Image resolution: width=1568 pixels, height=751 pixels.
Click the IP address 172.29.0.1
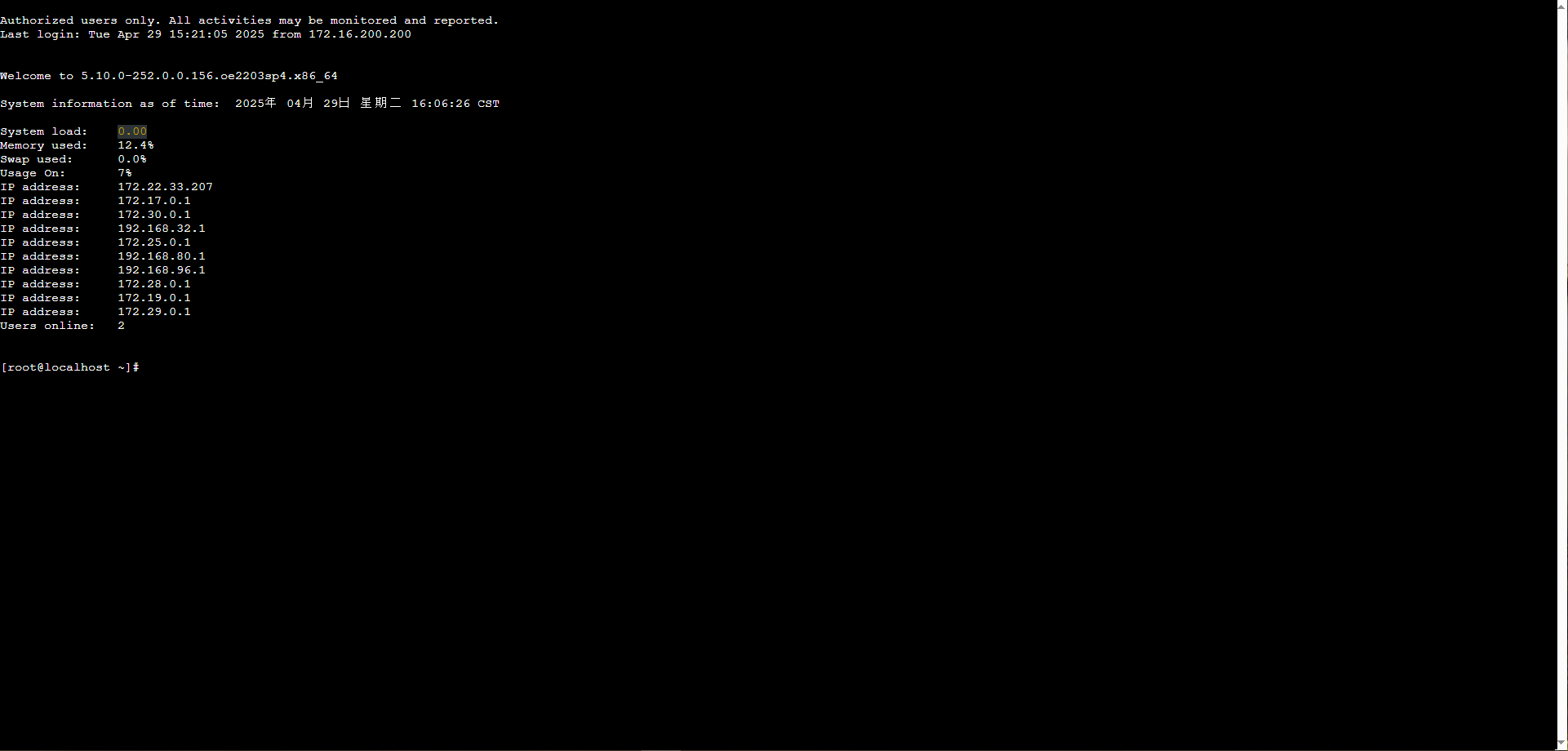pyautogui.click(x=154, y=311)
